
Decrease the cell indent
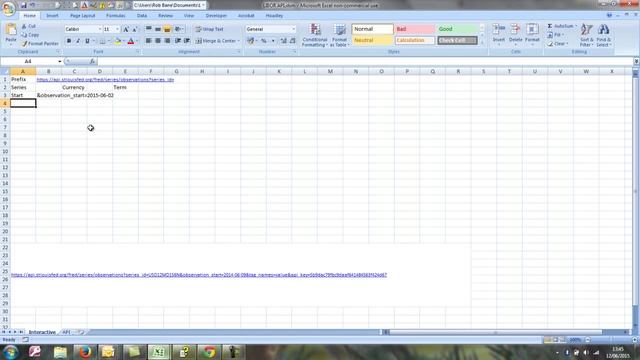click(178, 41)
